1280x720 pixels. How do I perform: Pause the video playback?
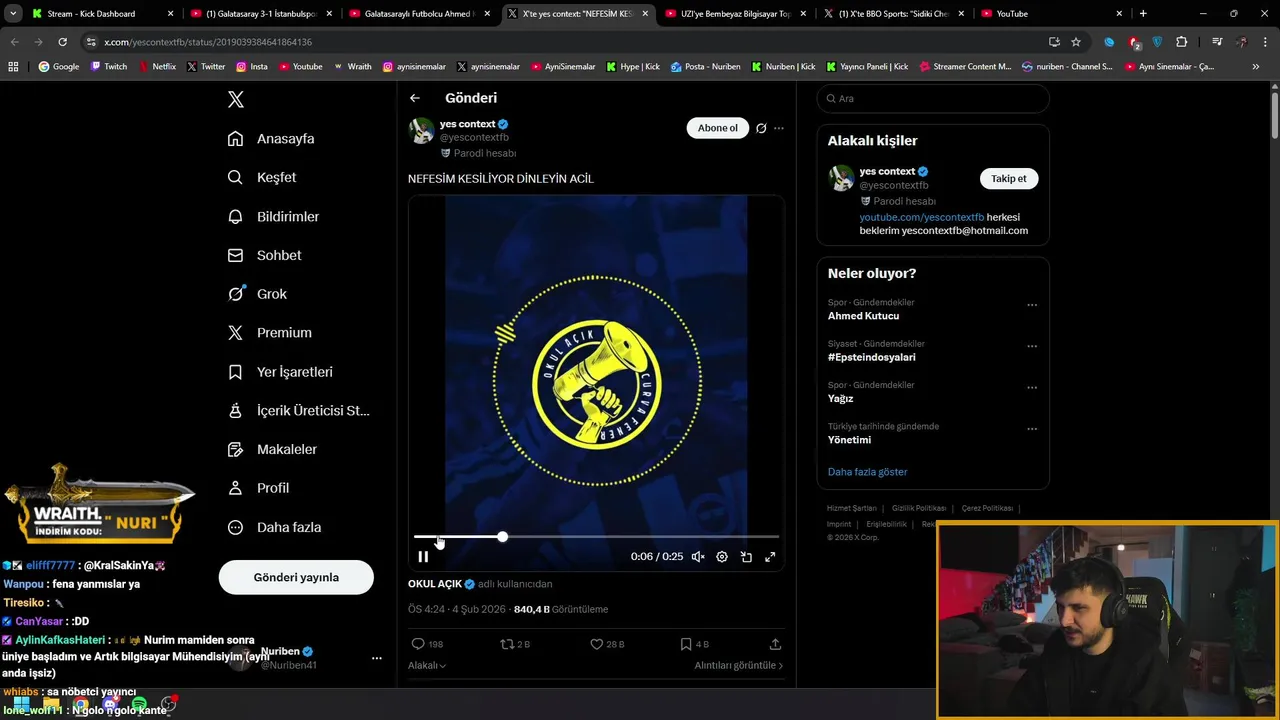pyautogui.click(x=423, y=557)
